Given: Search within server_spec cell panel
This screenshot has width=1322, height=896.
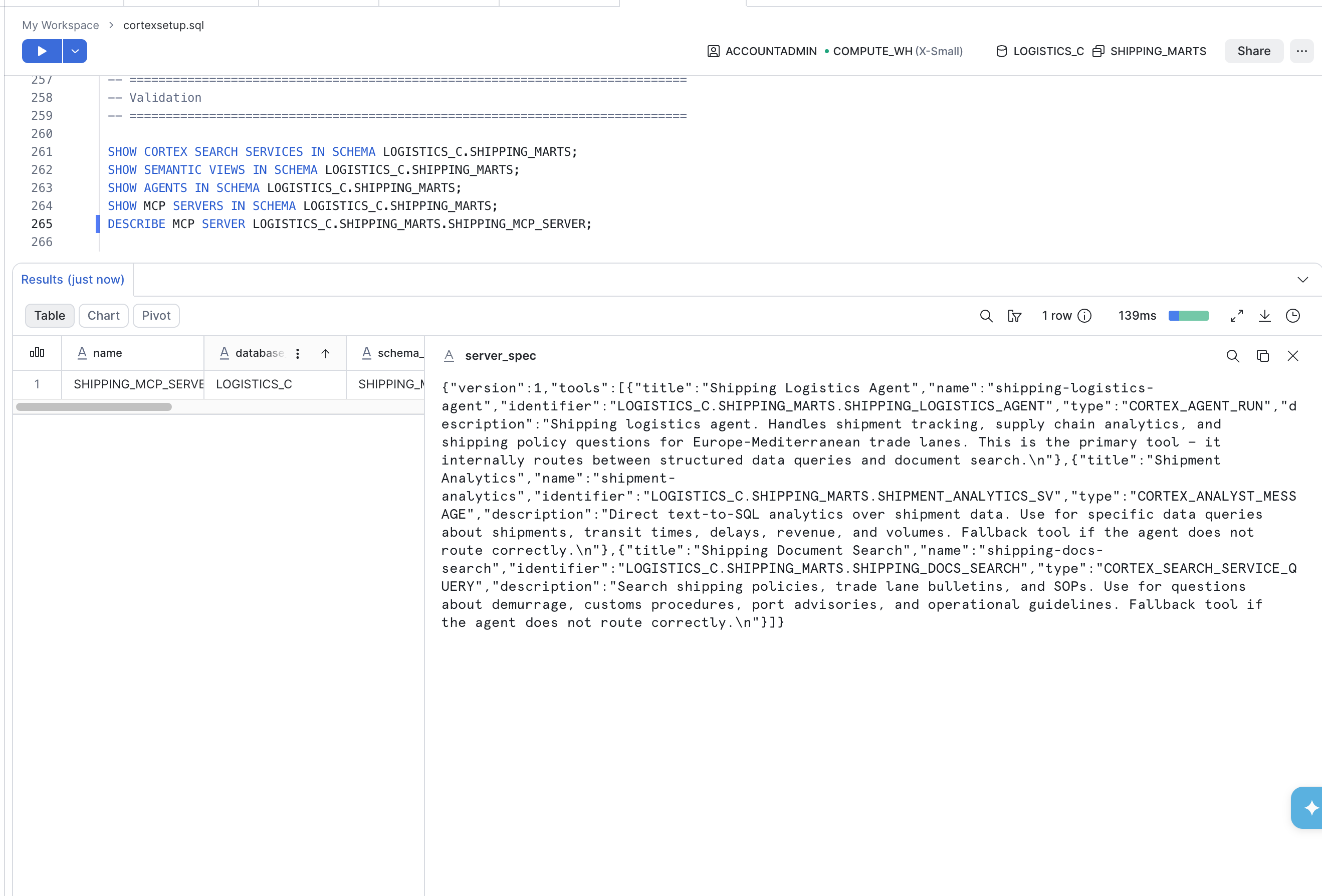Looking at the screenshot, I should [x=1232, y=356].
